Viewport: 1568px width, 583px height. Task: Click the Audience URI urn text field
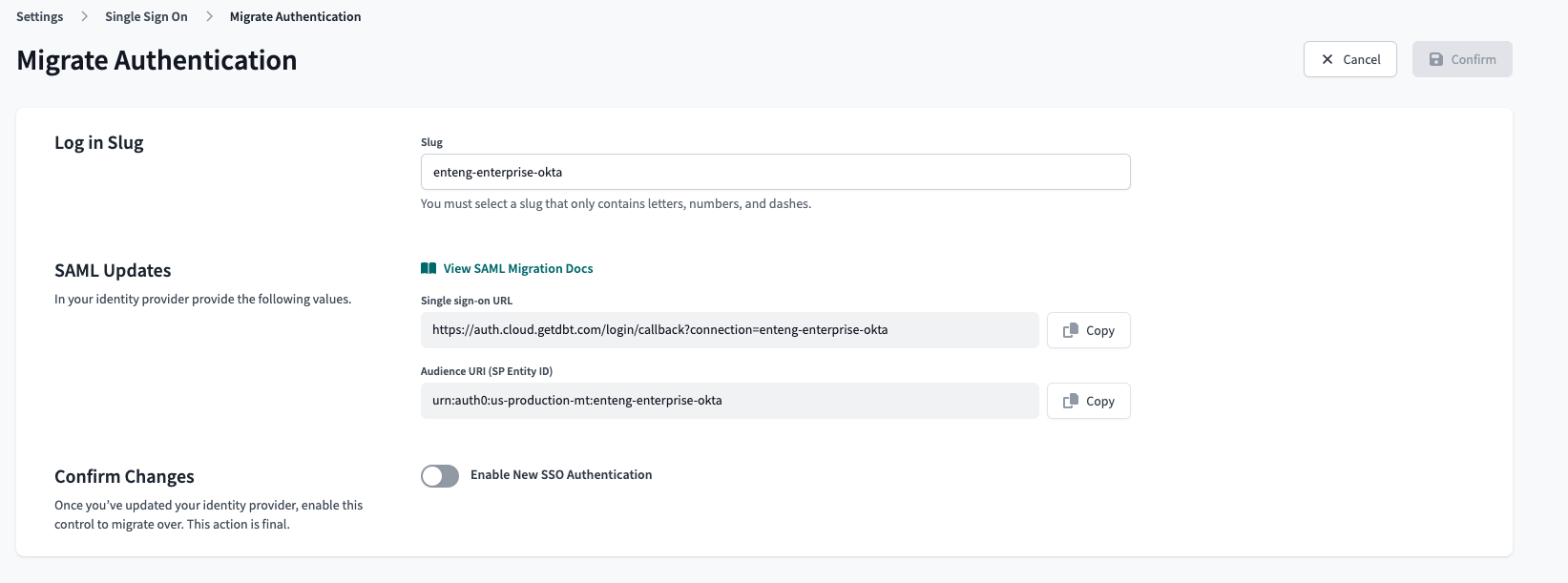click(x=729, y=401)
